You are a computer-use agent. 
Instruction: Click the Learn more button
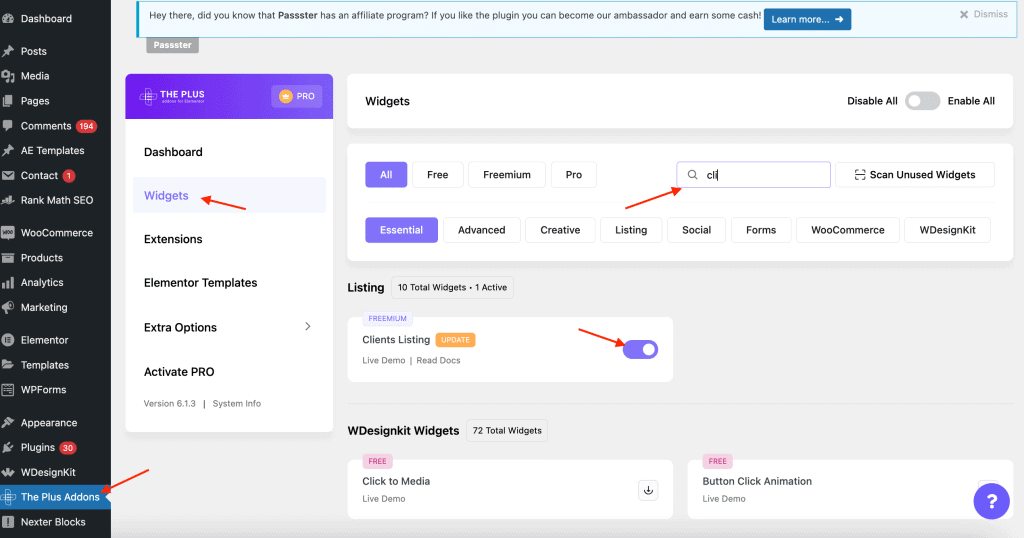point(807,19)
